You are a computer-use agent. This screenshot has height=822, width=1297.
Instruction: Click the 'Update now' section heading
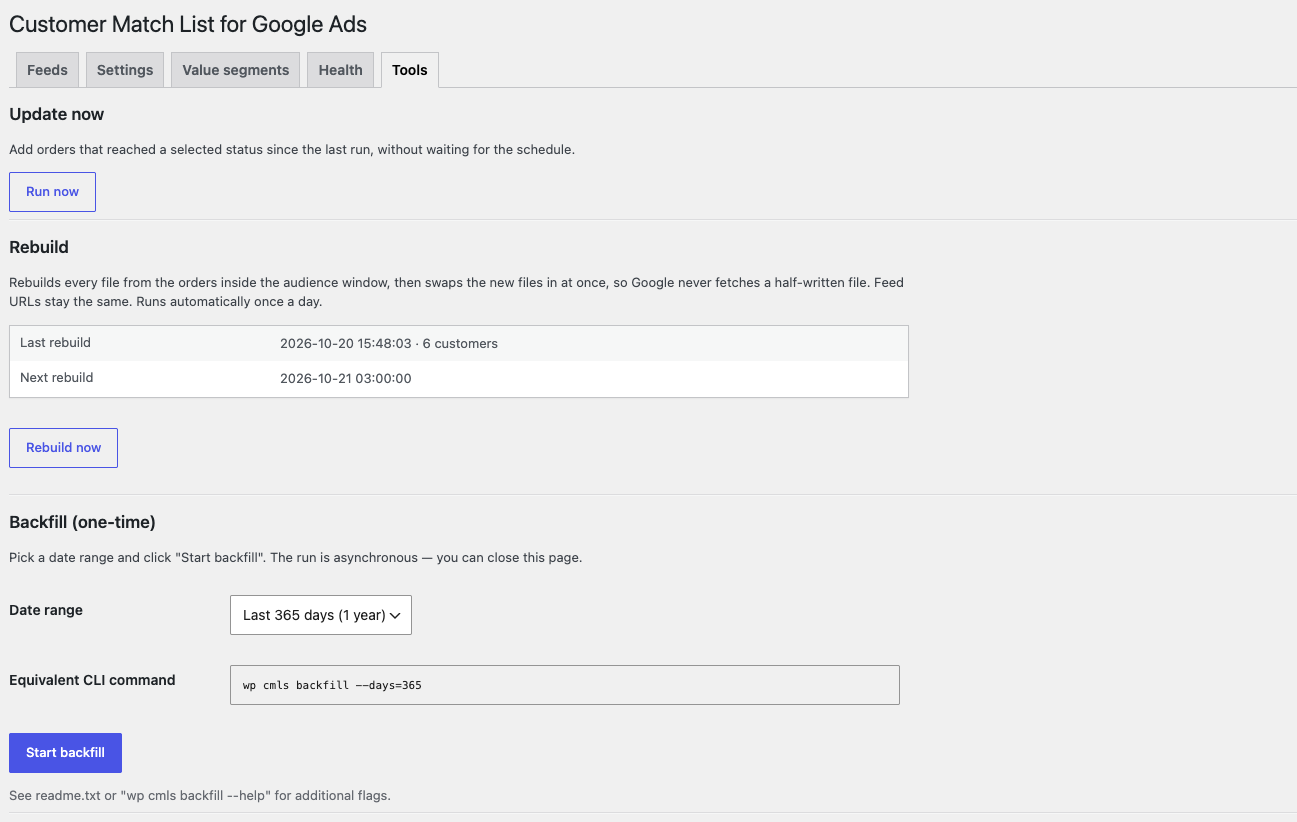point(57,114)
